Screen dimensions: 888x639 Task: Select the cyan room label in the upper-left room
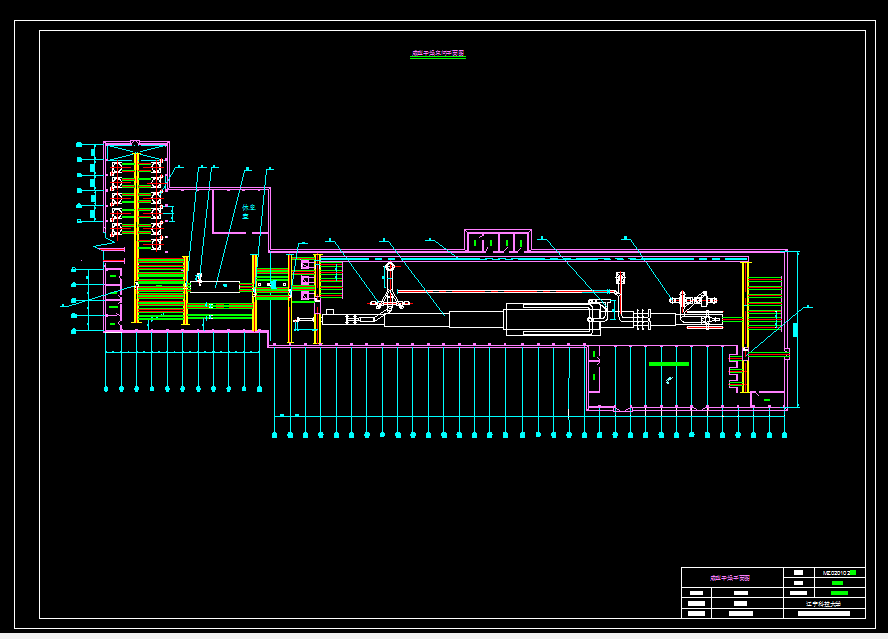tap(249, 211)
